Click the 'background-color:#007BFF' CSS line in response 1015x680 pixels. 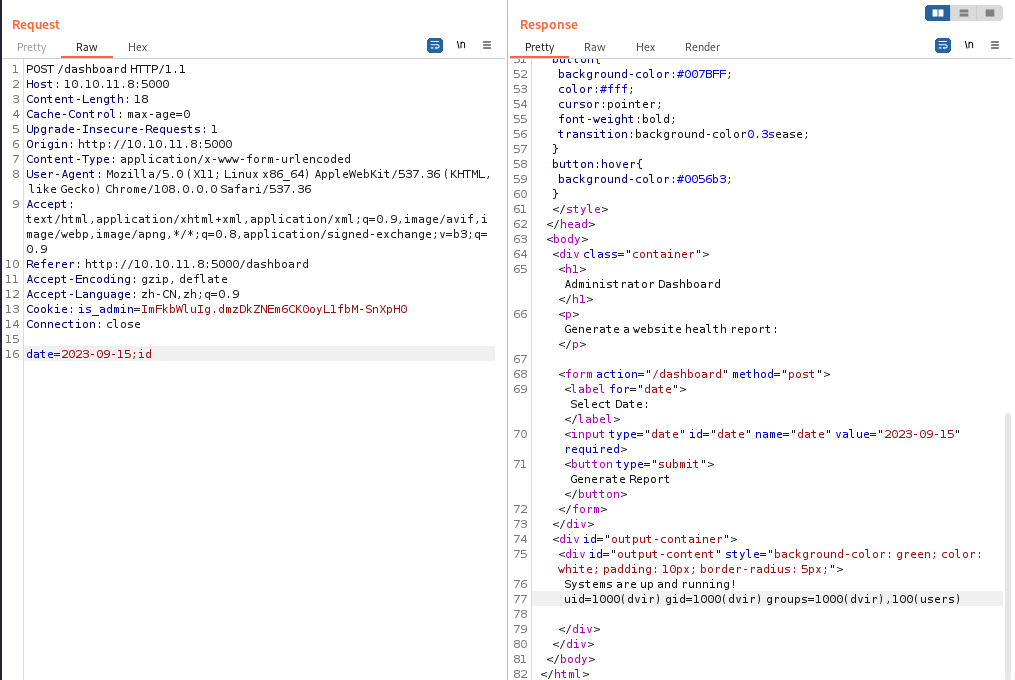tap(644, 74)
